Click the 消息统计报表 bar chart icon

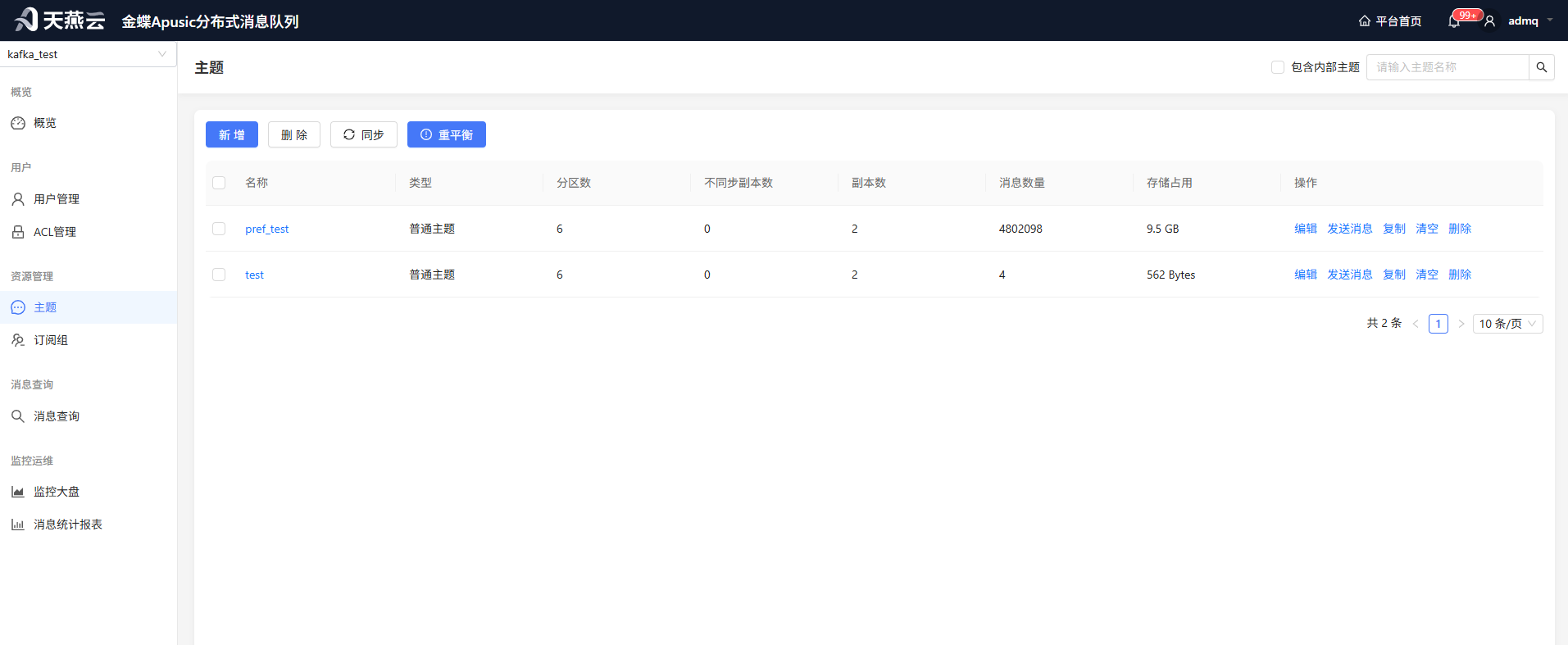coord(18,525)
